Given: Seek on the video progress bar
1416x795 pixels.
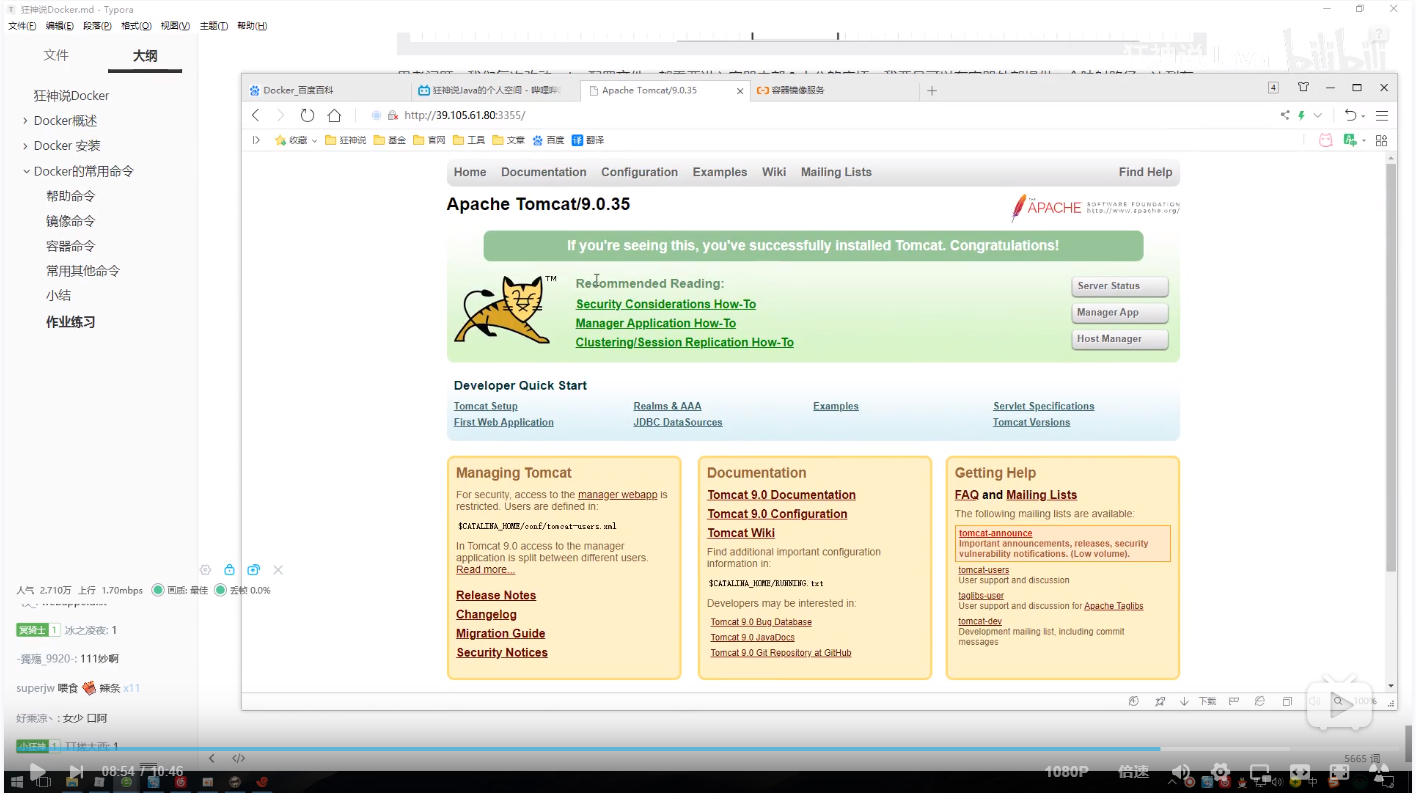Looking at the screenshot, I should pyautogui.click(x=707, y=748).
